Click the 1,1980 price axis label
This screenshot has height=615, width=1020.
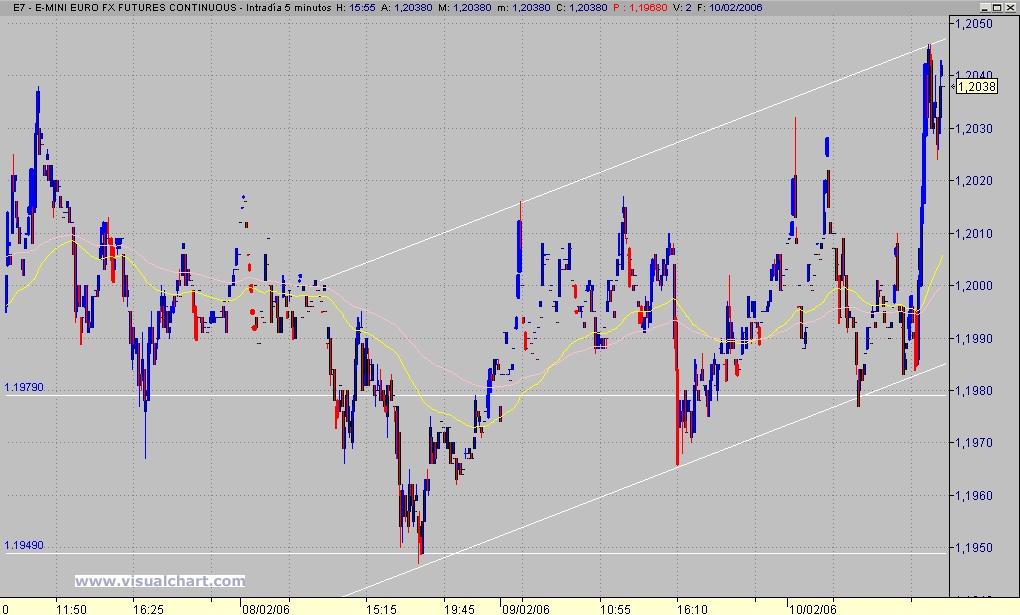974,390
